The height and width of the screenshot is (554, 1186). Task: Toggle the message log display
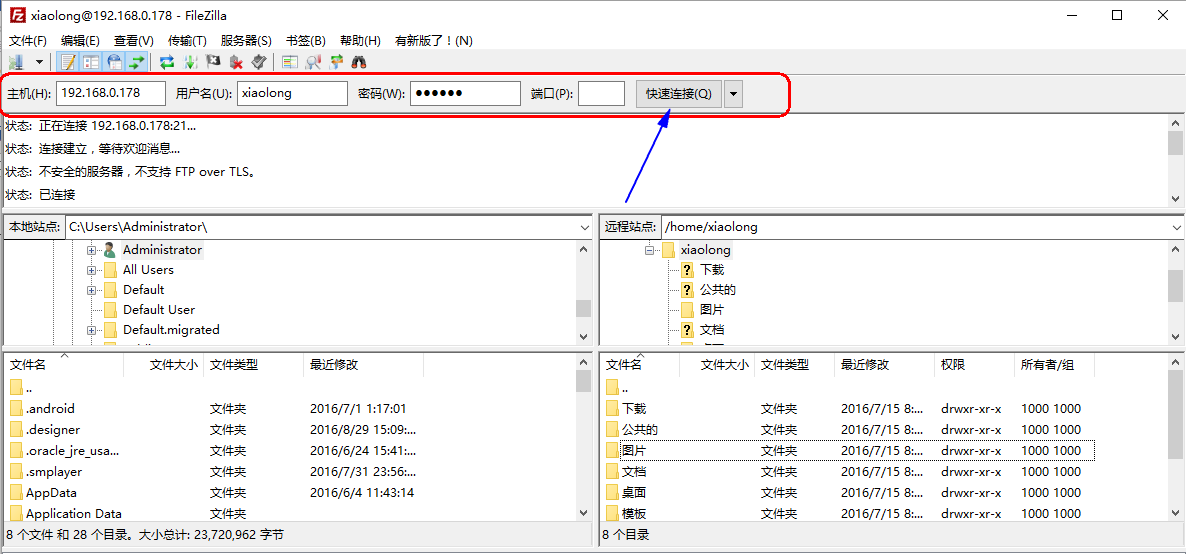coord(68,62)
